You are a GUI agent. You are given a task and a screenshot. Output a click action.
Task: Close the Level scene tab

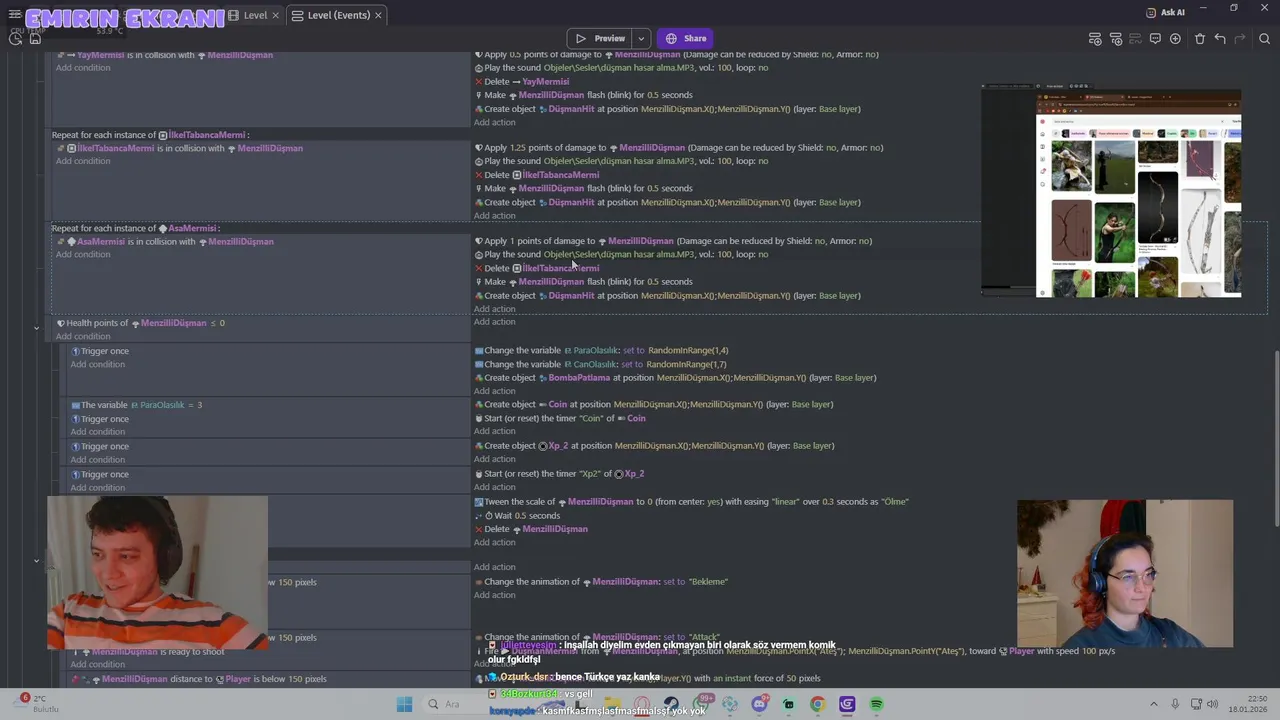pos(275,15)
